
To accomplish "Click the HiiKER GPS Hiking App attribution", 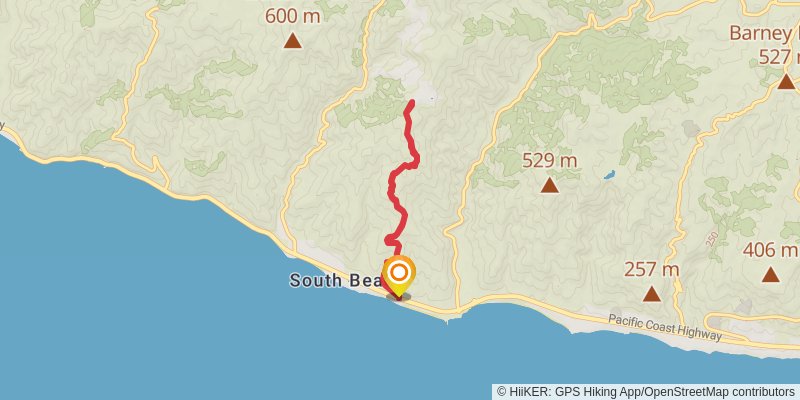I will click(569, 391).
